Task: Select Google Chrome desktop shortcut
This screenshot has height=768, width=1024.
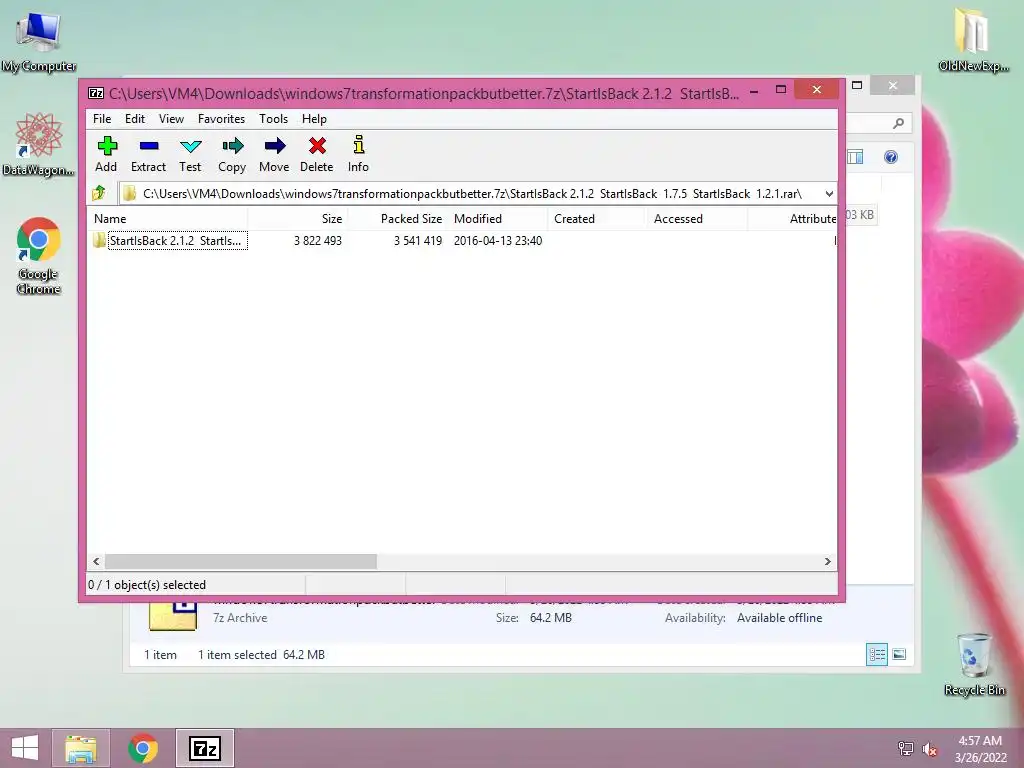Action: 39,256
